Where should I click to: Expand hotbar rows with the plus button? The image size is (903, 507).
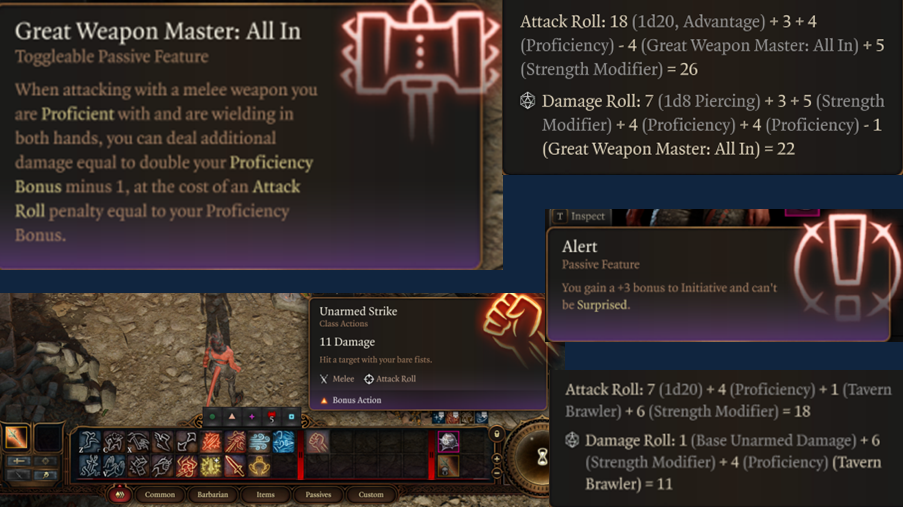tap(496, 459)
